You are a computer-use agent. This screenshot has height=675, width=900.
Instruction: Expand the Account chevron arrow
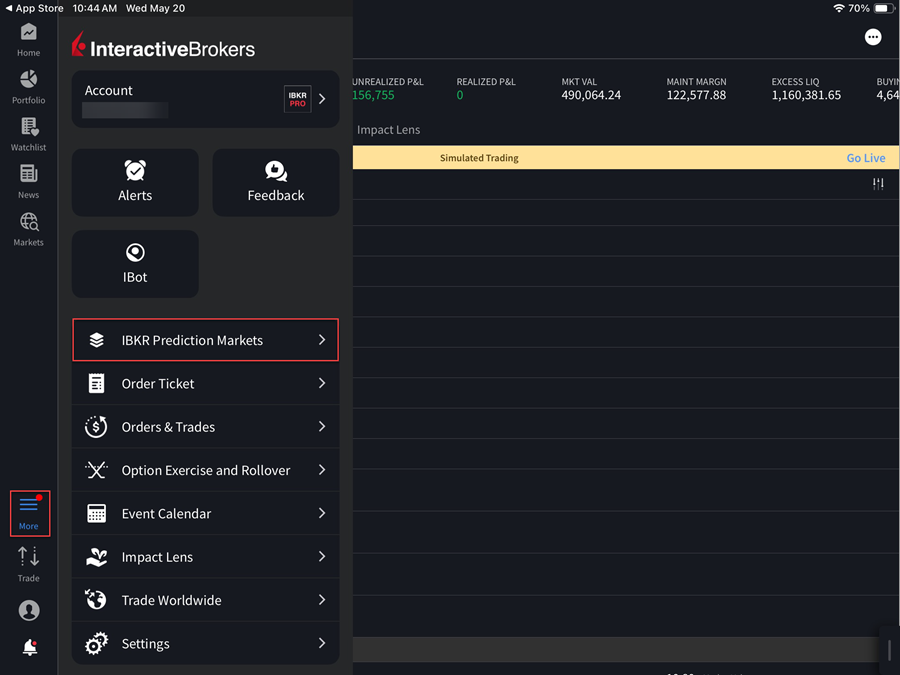tap(323, 99)
